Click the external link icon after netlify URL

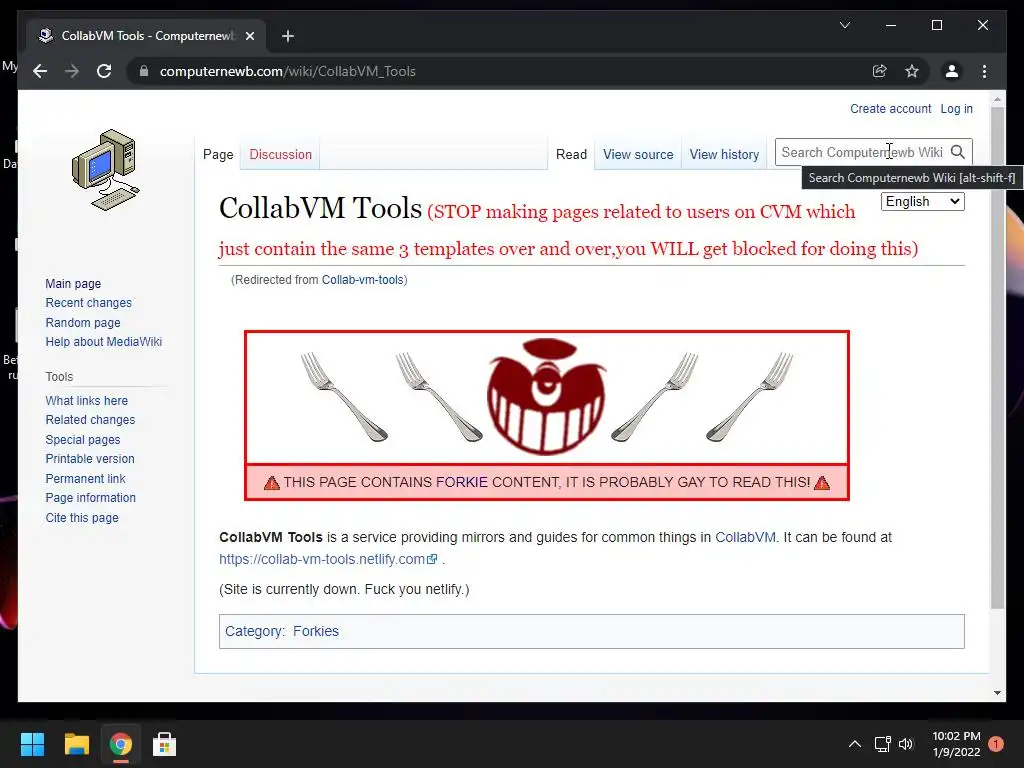[x=432, y=560]
